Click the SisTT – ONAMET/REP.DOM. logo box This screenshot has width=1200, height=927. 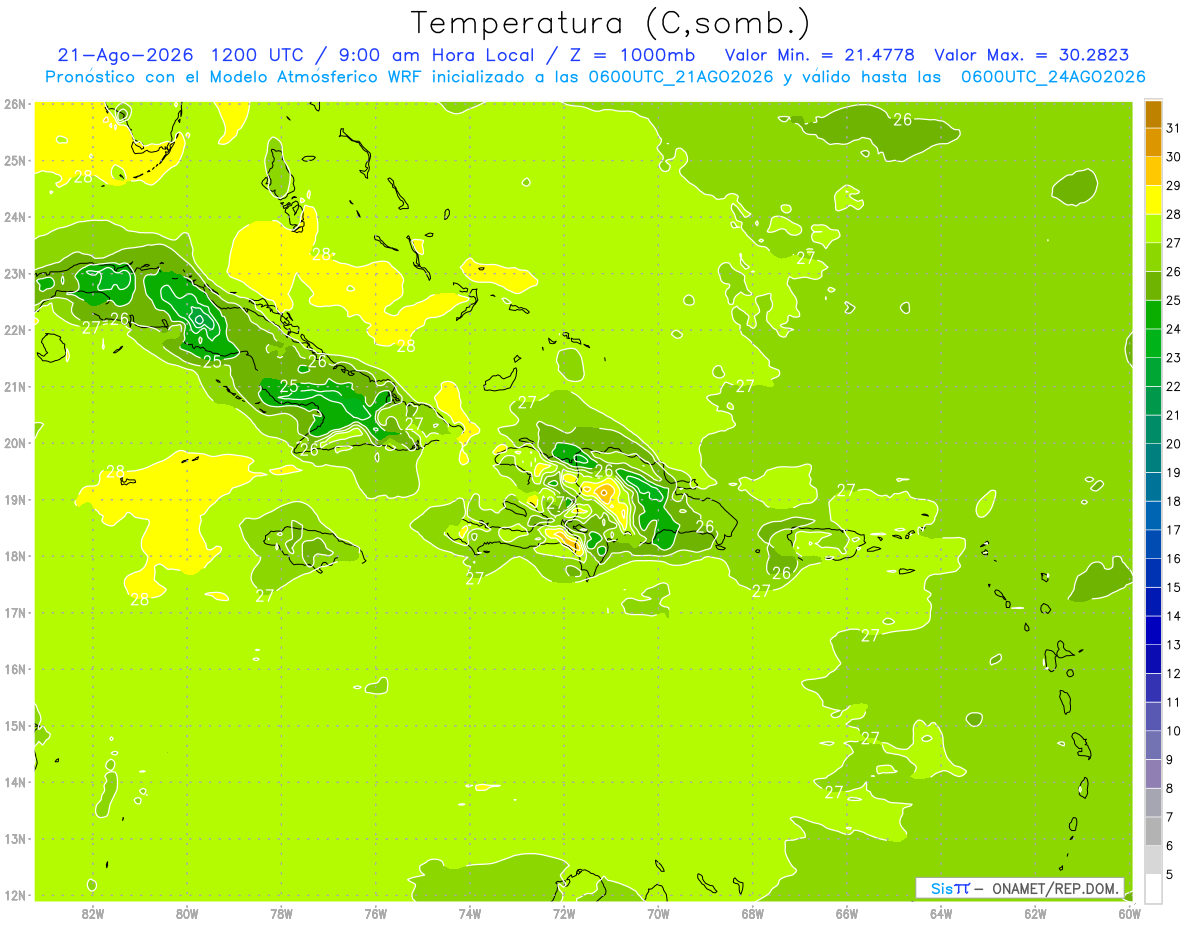[1020, 888]
